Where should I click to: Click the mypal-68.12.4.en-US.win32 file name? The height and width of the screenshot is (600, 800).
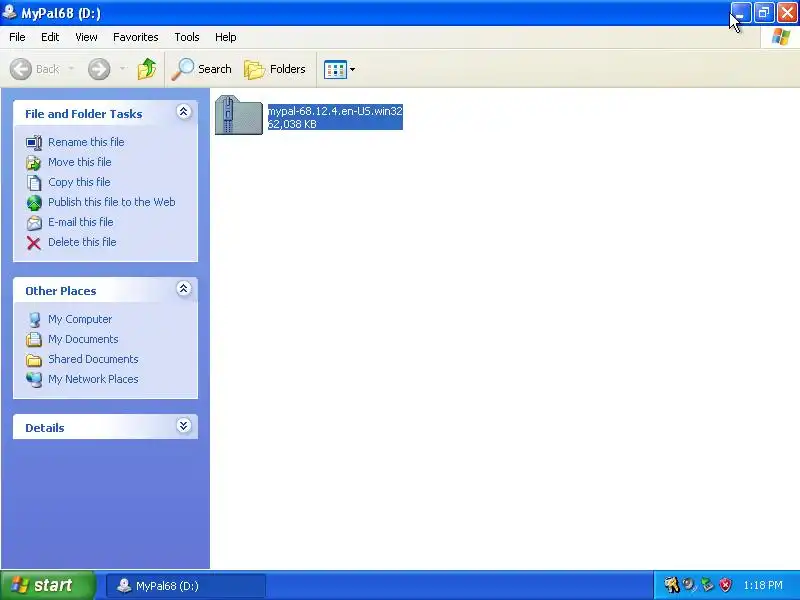(x=335, y=111)
